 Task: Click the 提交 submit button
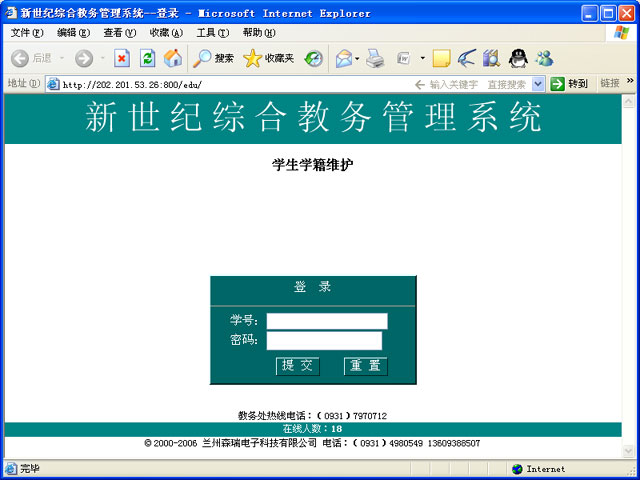298,366
